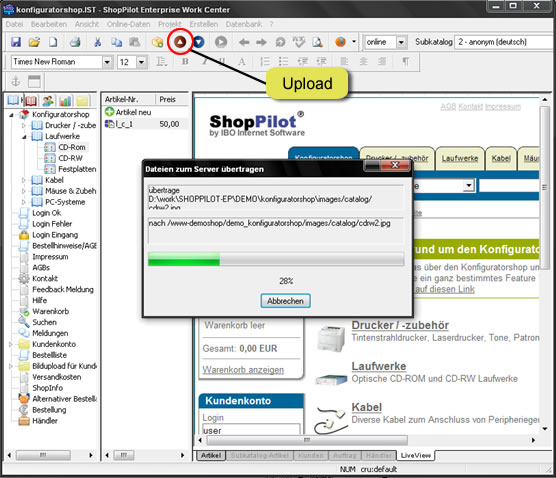Select the CD-RW tree item
Screen dimensions: 556x478
coord(70,158)
